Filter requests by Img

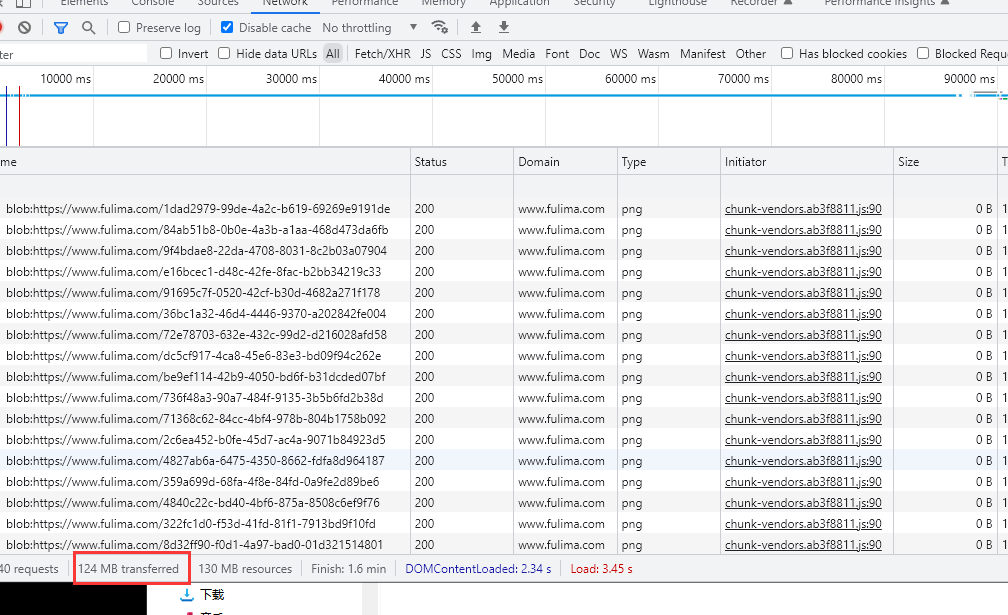point(482,54)
